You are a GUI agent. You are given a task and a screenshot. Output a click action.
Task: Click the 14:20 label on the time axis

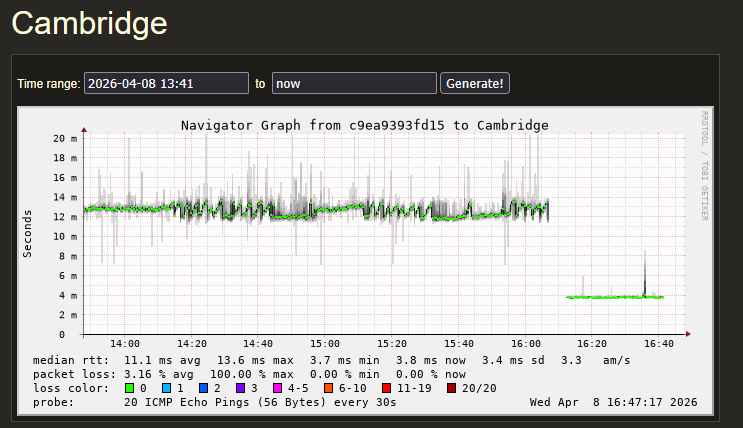[192, 344]
